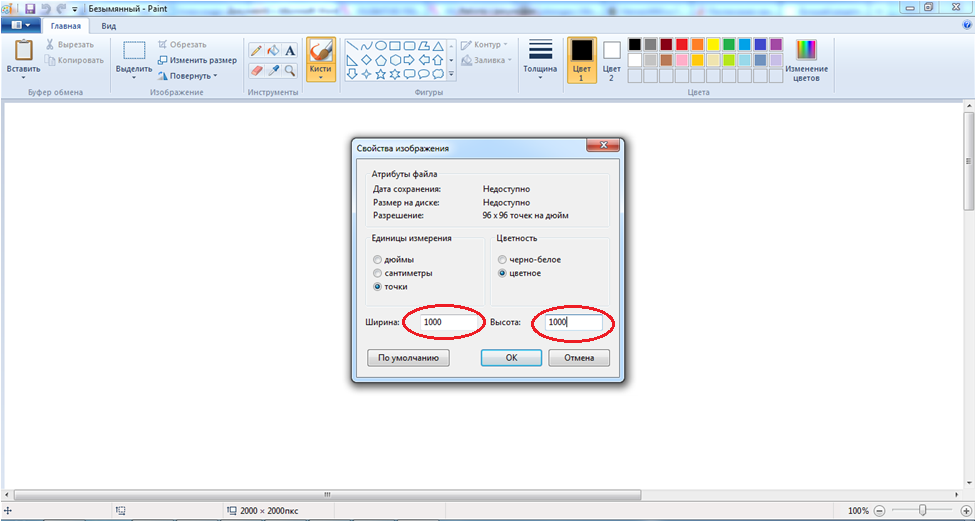Open the blue Paint file menu button
This screenshot has width=976, height=521.
point(21,26)
